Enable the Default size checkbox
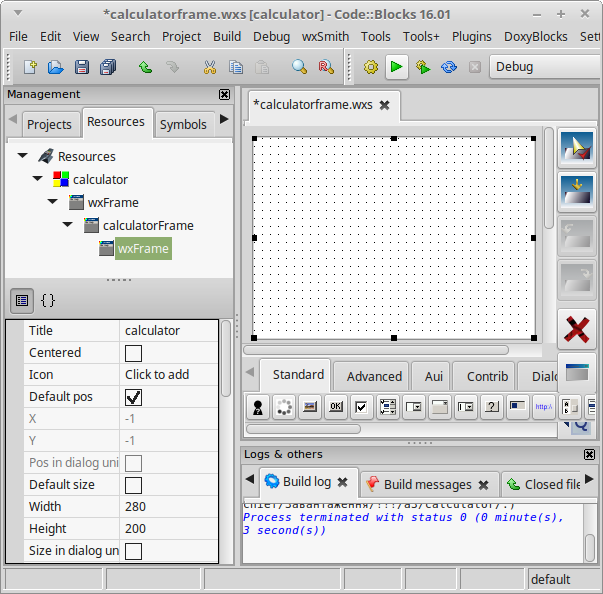 point(133,485)
